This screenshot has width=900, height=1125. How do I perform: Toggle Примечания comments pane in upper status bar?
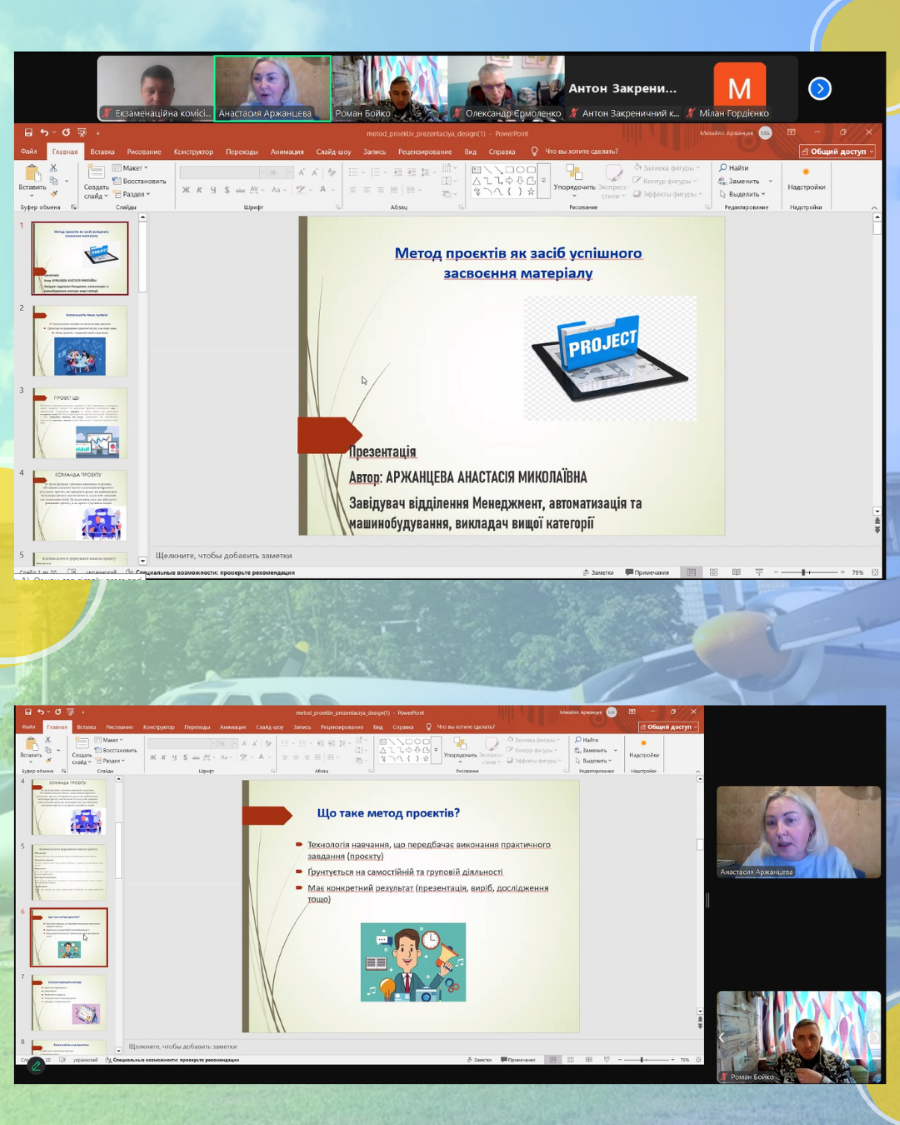coord(646,572)
